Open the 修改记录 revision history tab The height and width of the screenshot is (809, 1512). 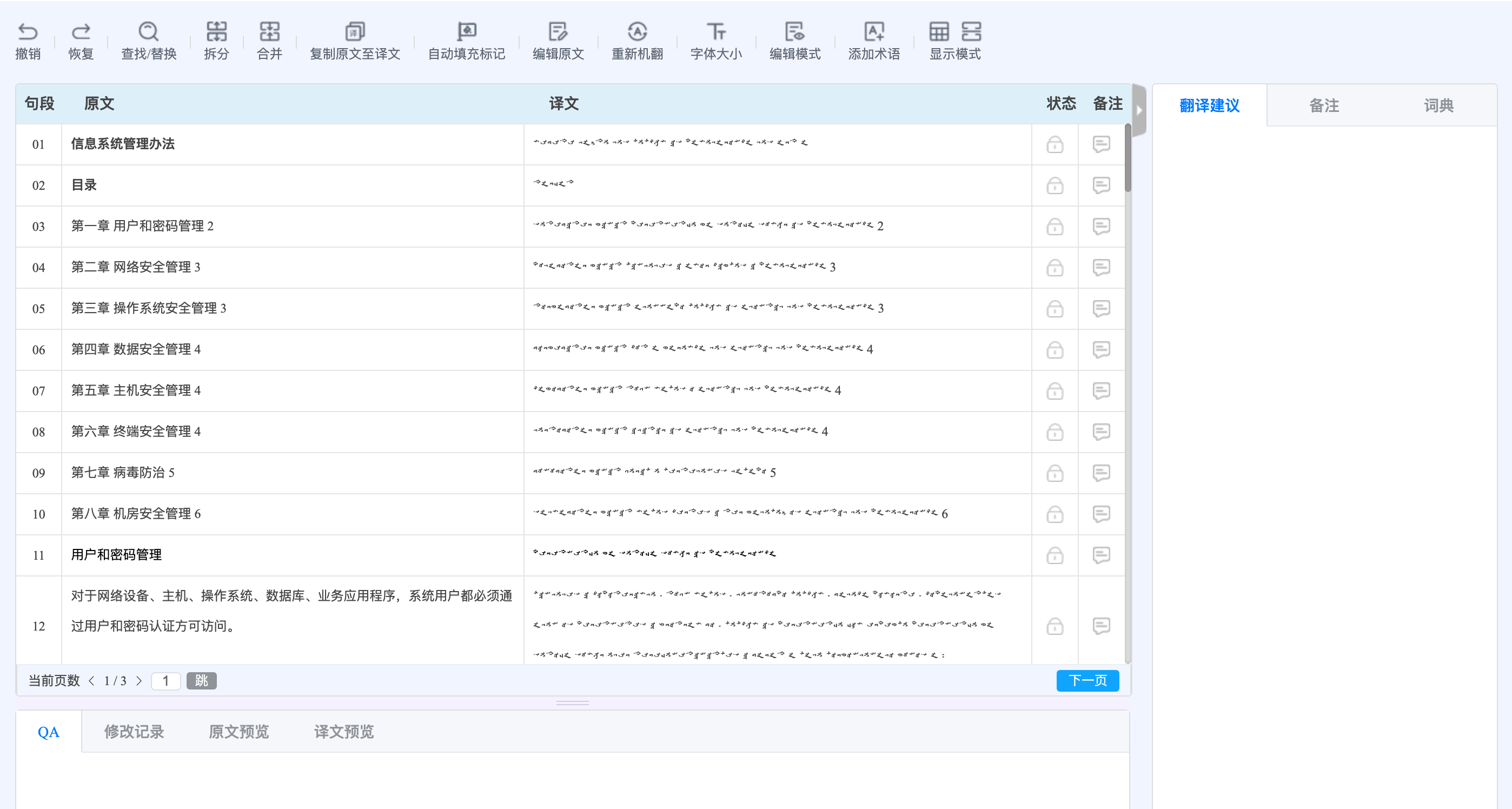[x=134, y=732]
